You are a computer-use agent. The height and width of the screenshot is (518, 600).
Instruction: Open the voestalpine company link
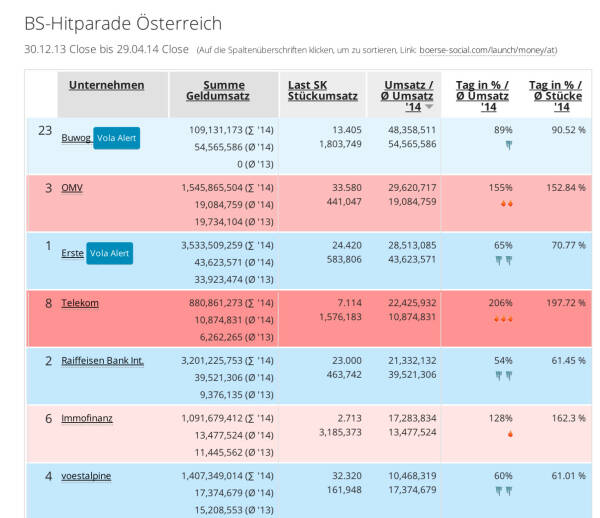coord(86,476)
